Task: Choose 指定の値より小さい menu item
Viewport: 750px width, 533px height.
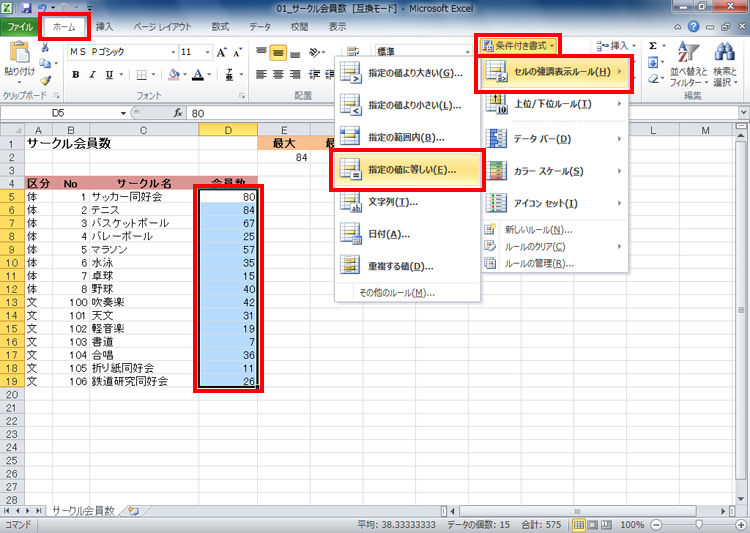Action: point(407,105)
